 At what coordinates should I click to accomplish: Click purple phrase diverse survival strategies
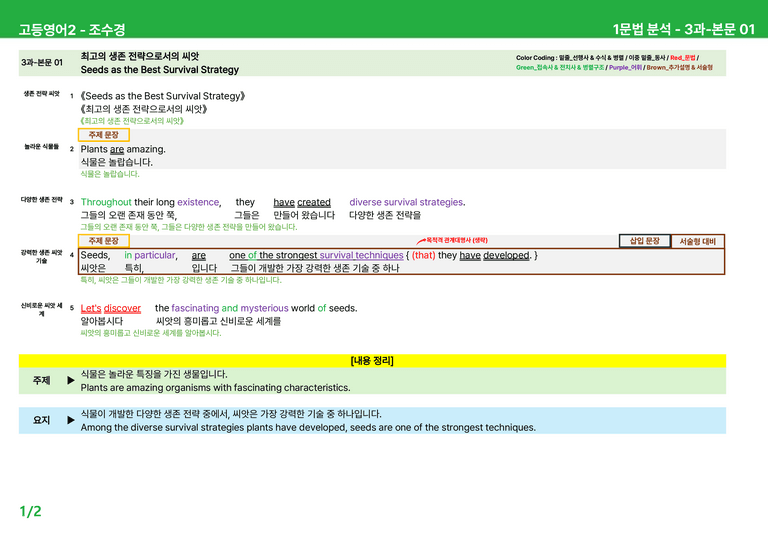tap(407, 202)
